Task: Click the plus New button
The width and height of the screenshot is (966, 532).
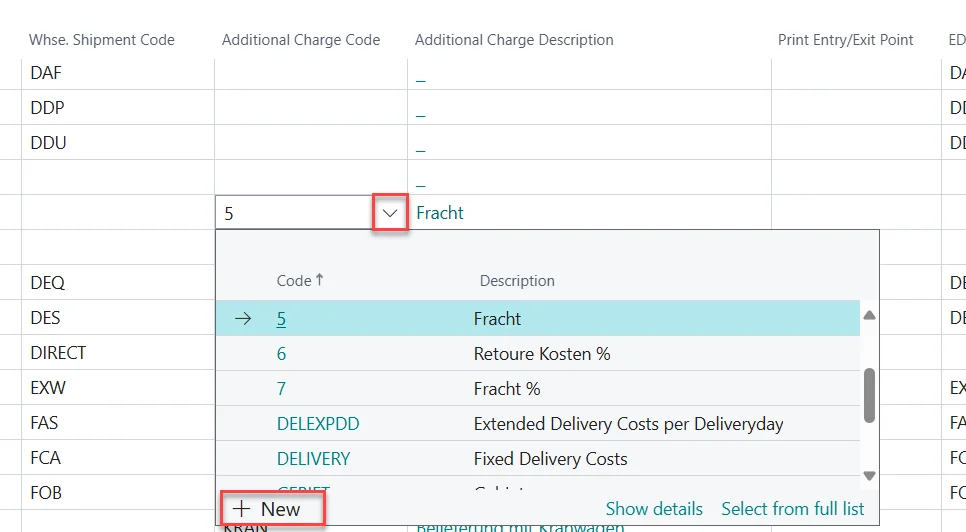Action: point(272,509)
